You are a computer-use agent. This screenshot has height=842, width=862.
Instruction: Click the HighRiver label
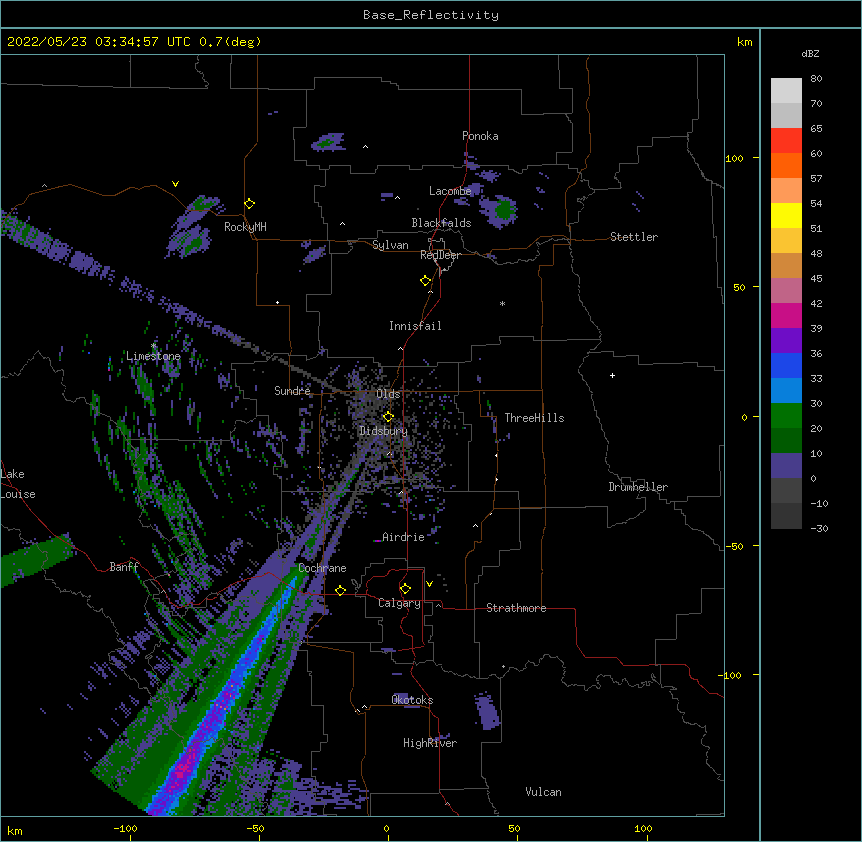click(x=430, y=743)
